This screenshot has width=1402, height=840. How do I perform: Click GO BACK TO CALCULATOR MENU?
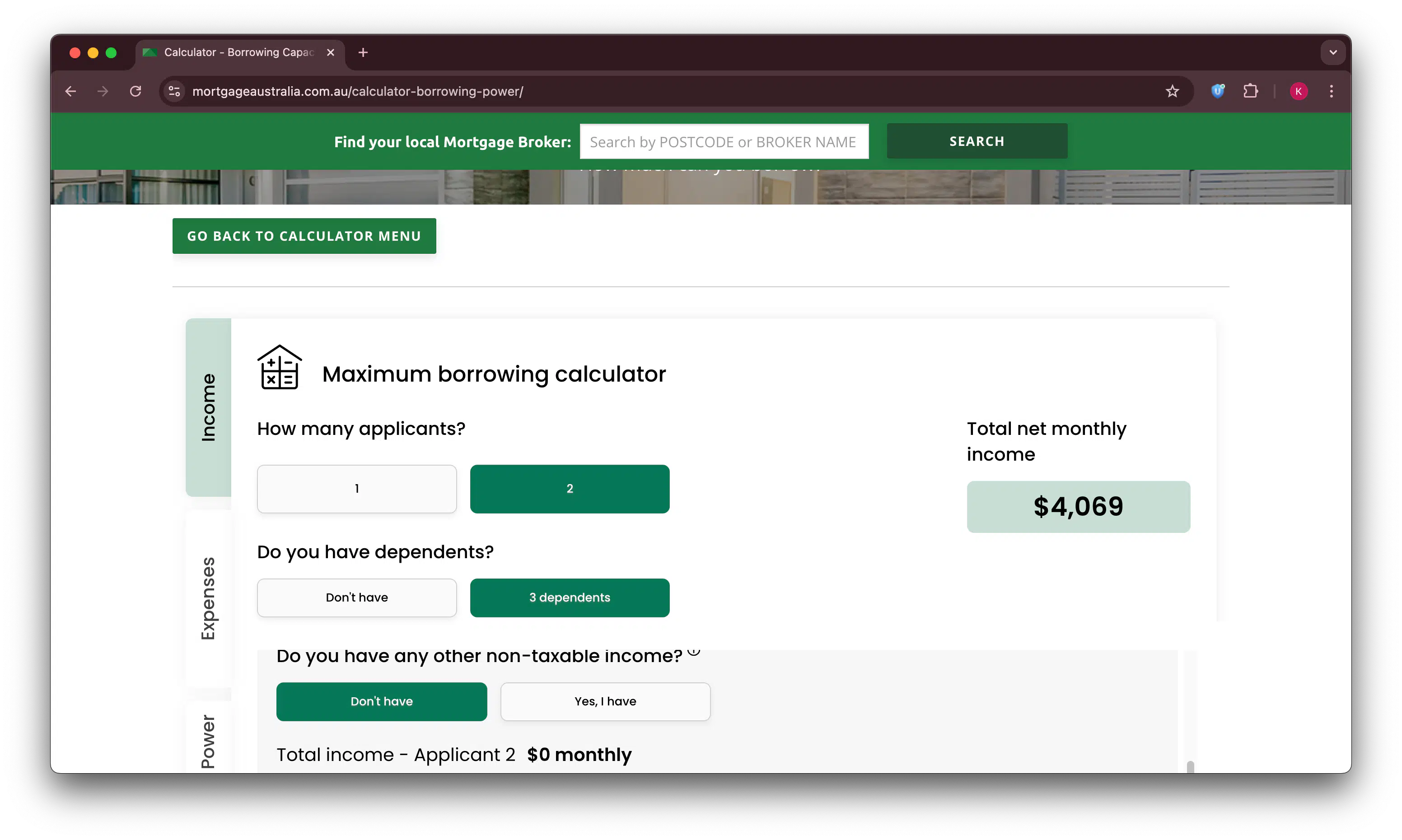click(x=304, y=235)
